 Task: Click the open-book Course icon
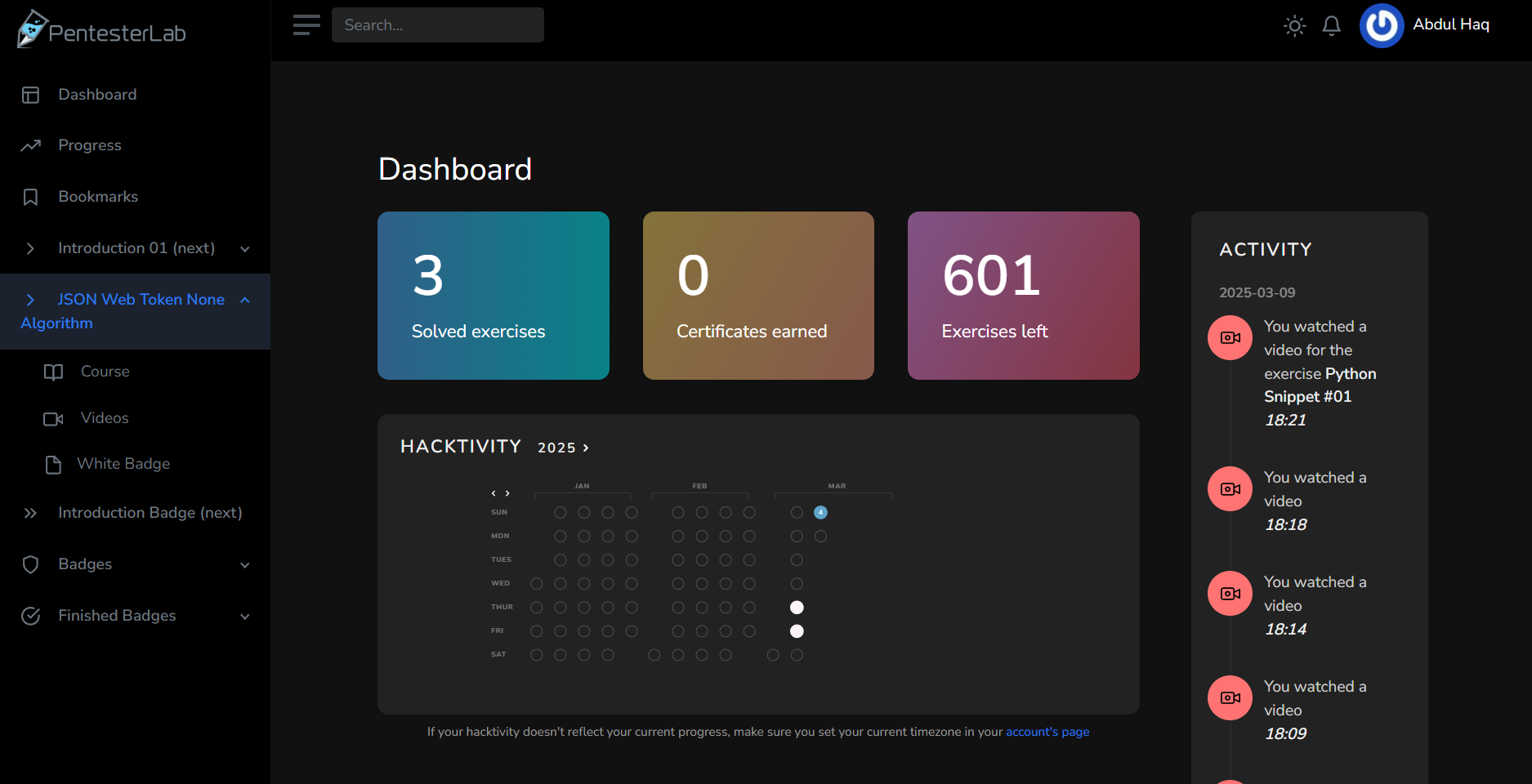[x=53, y=372]
